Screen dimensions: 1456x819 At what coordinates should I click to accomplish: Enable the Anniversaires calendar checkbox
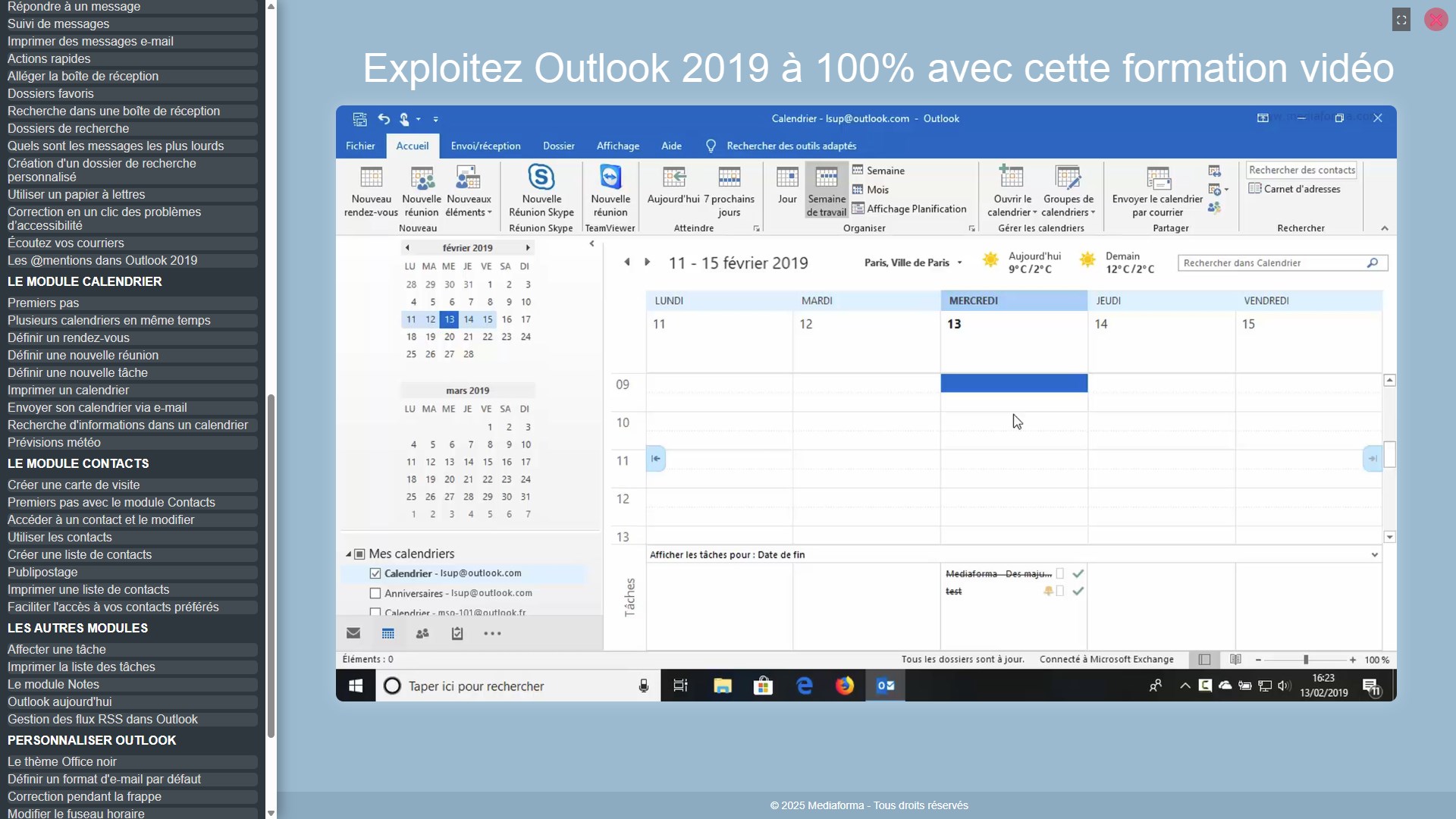click(x=375, y=593)
